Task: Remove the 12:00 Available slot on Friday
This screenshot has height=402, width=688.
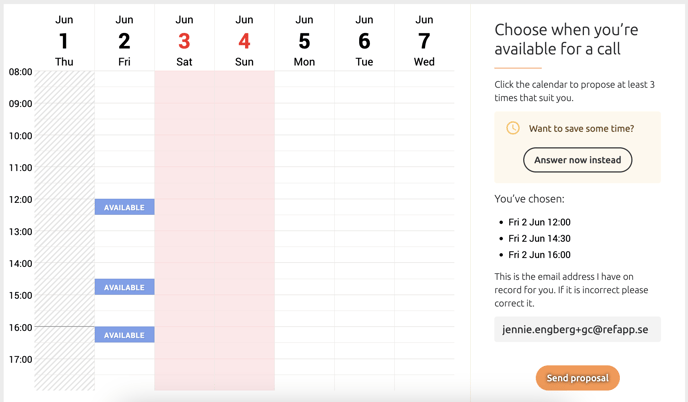Action: [125, 207]
